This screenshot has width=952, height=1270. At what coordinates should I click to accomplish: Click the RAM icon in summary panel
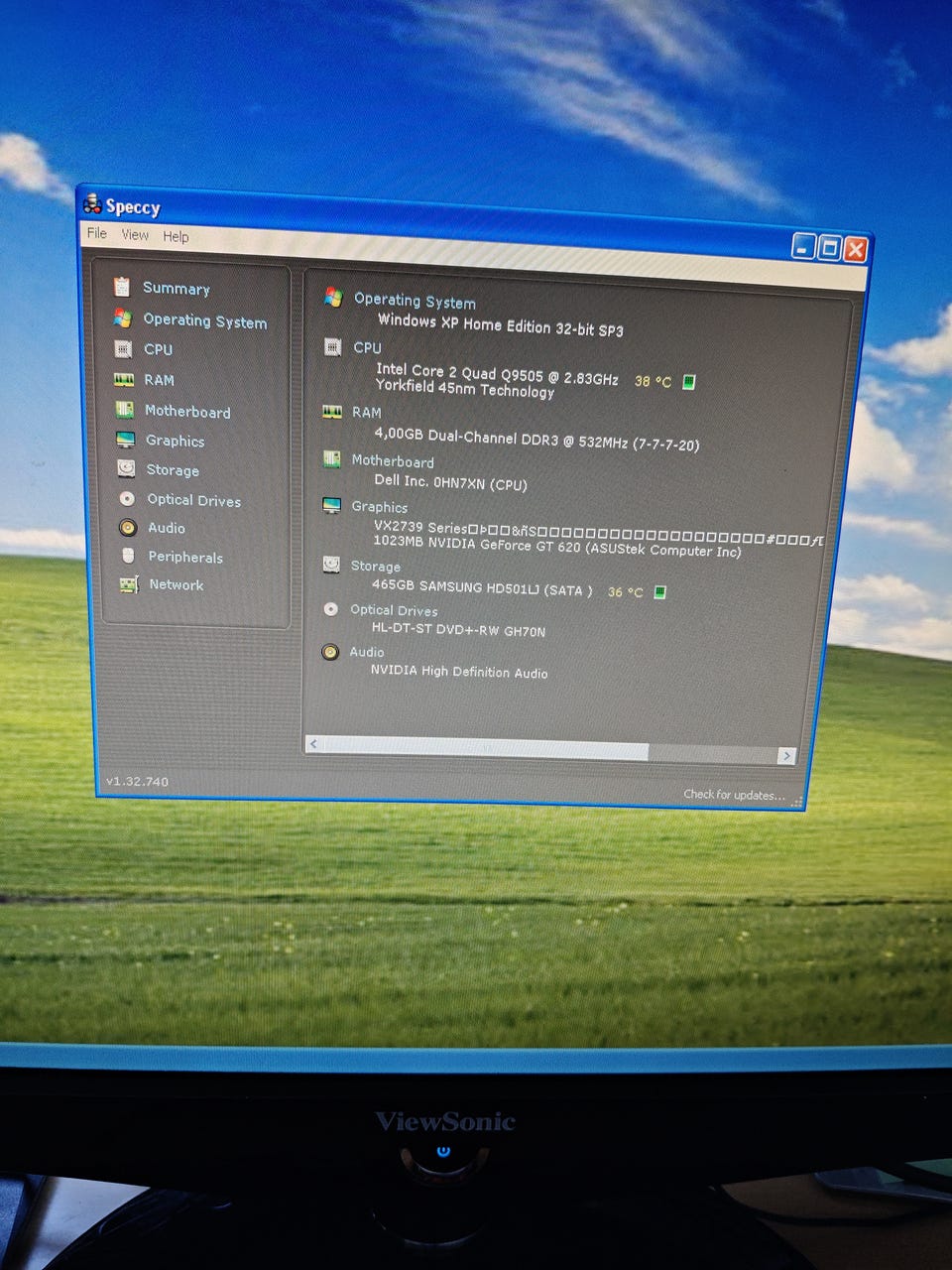pyautogui.click(x=332, y=411)
